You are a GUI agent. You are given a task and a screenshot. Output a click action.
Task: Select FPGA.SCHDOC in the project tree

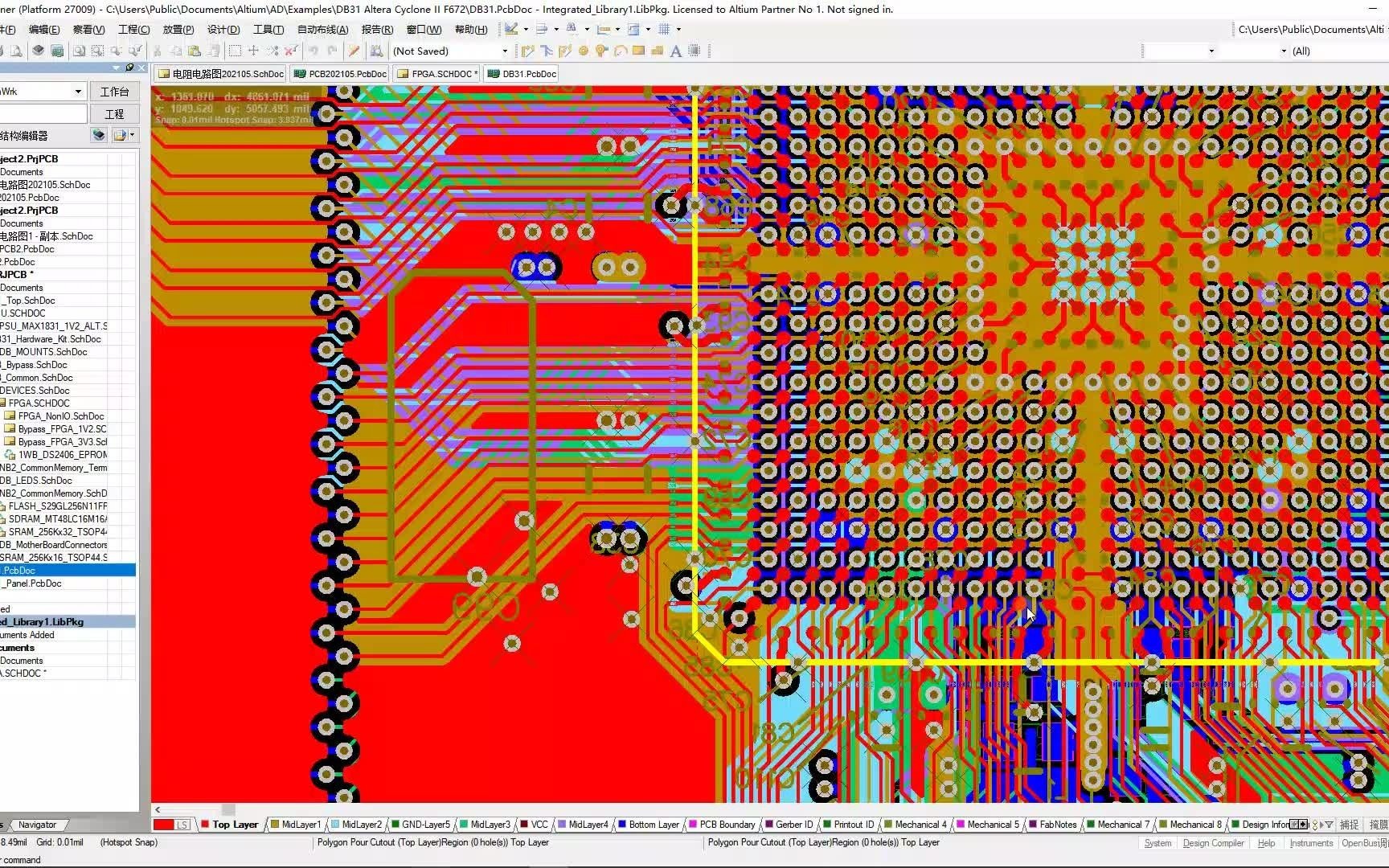click(47, 403)
